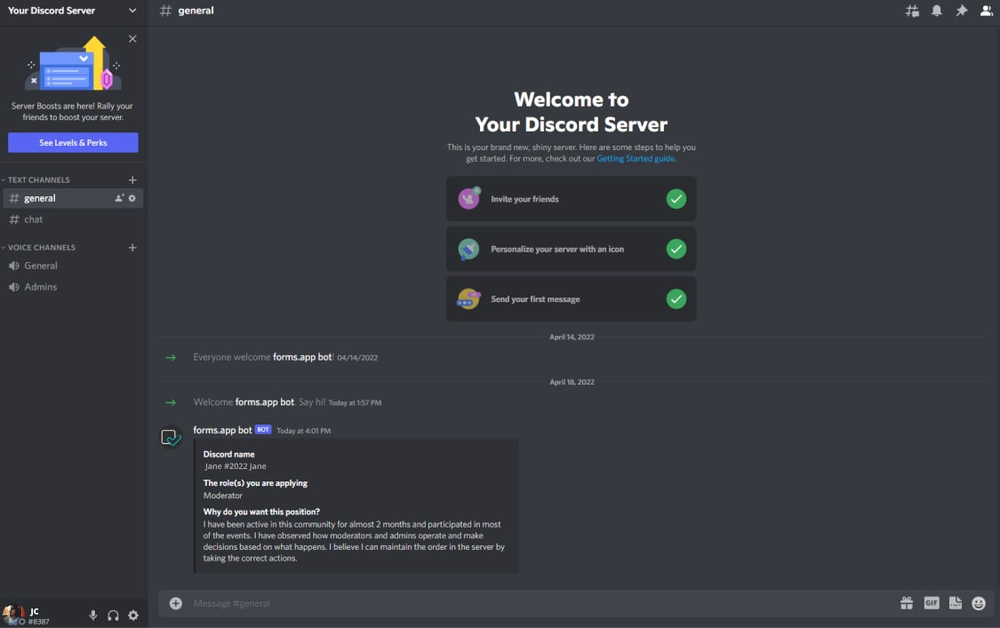Screen dimensions: 1000x628
Task: Collapse the Text Channels category
Action: click(x=39, y=180)
